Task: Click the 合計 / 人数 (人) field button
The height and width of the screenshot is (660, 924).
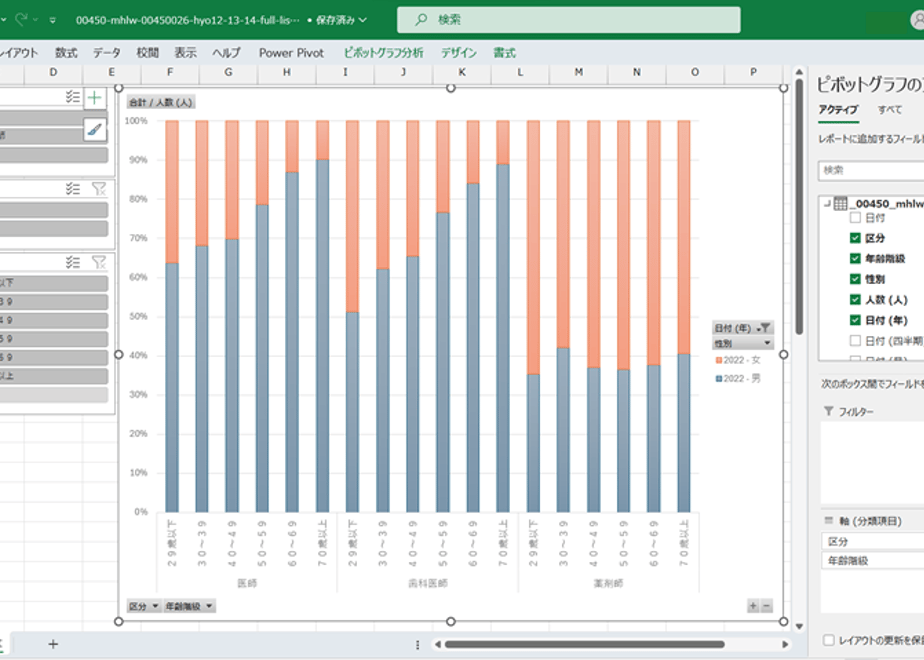Action: point(161,103)
